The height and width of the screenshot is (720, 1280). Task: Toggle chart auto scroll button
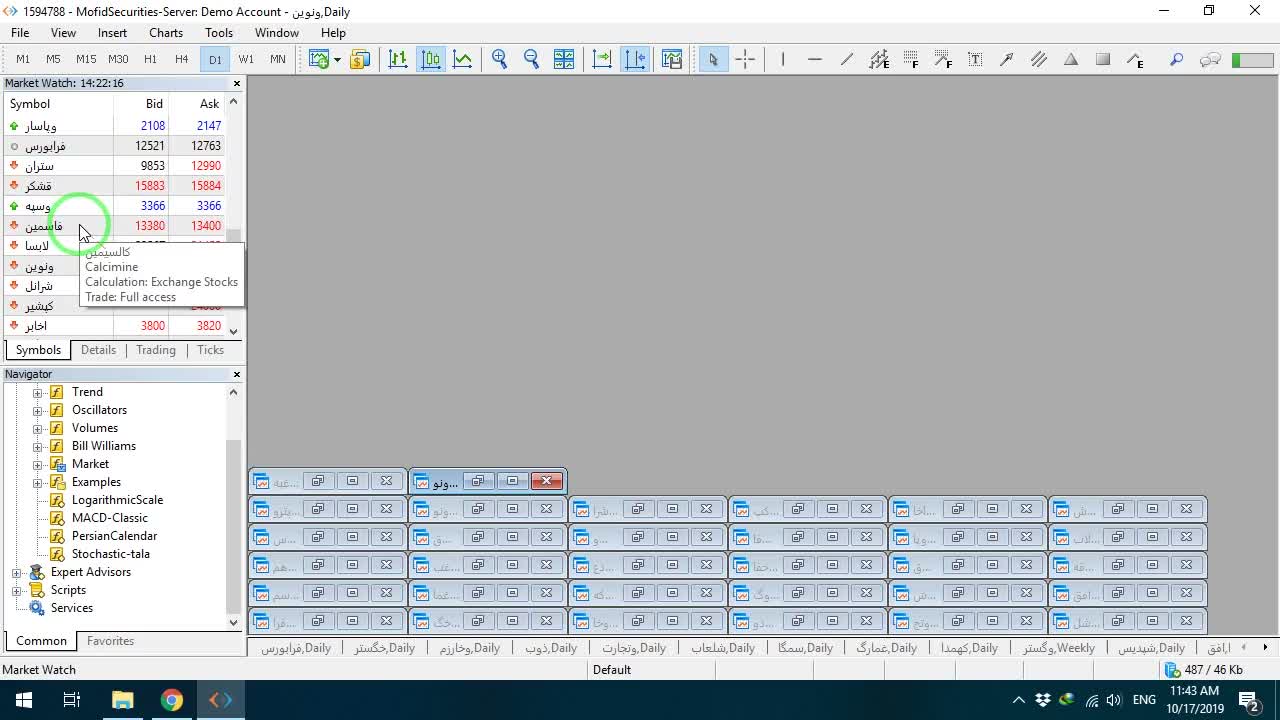click(x=602, y=60)
